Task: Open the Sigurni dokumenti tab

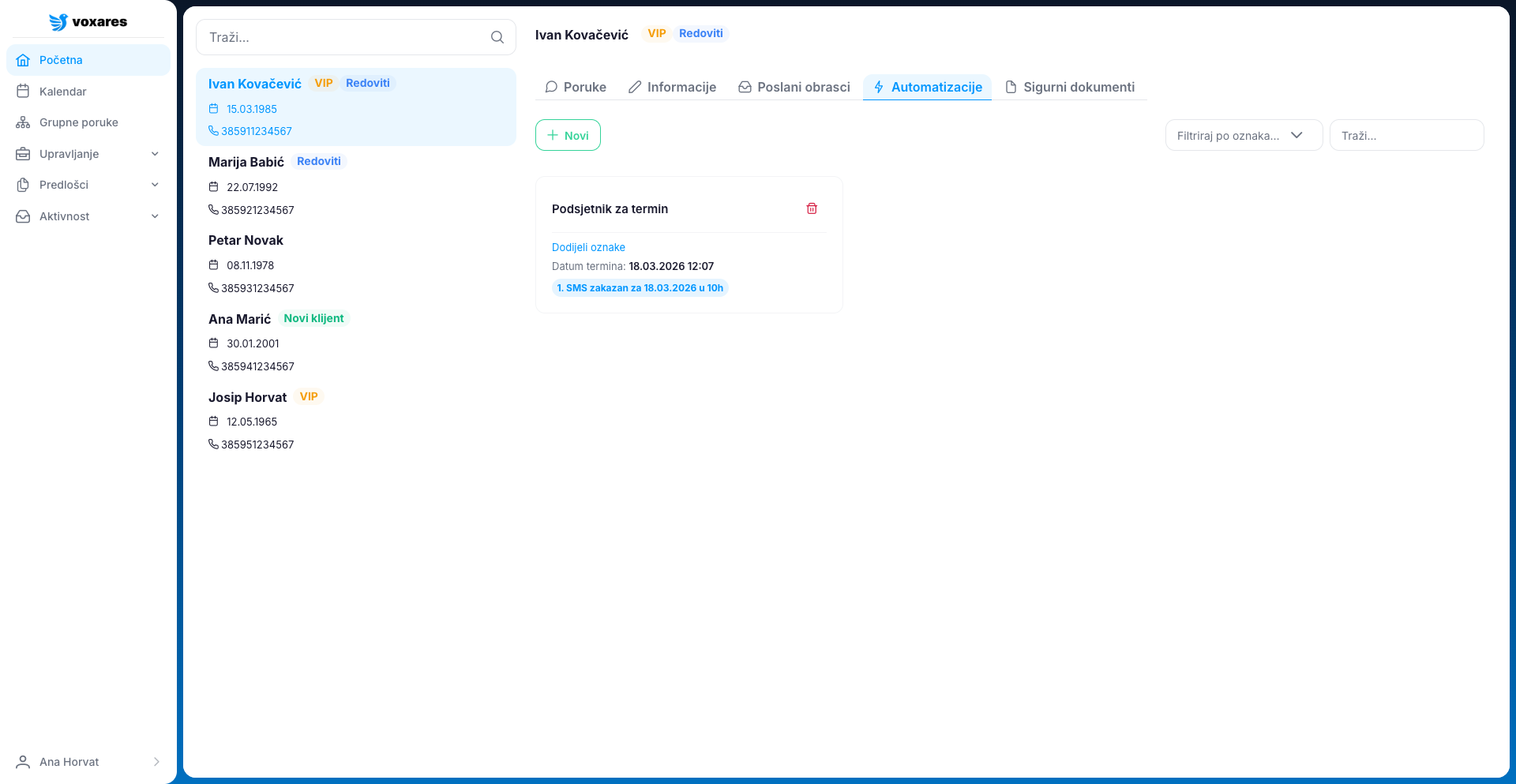Action: tap(1070, 87)
